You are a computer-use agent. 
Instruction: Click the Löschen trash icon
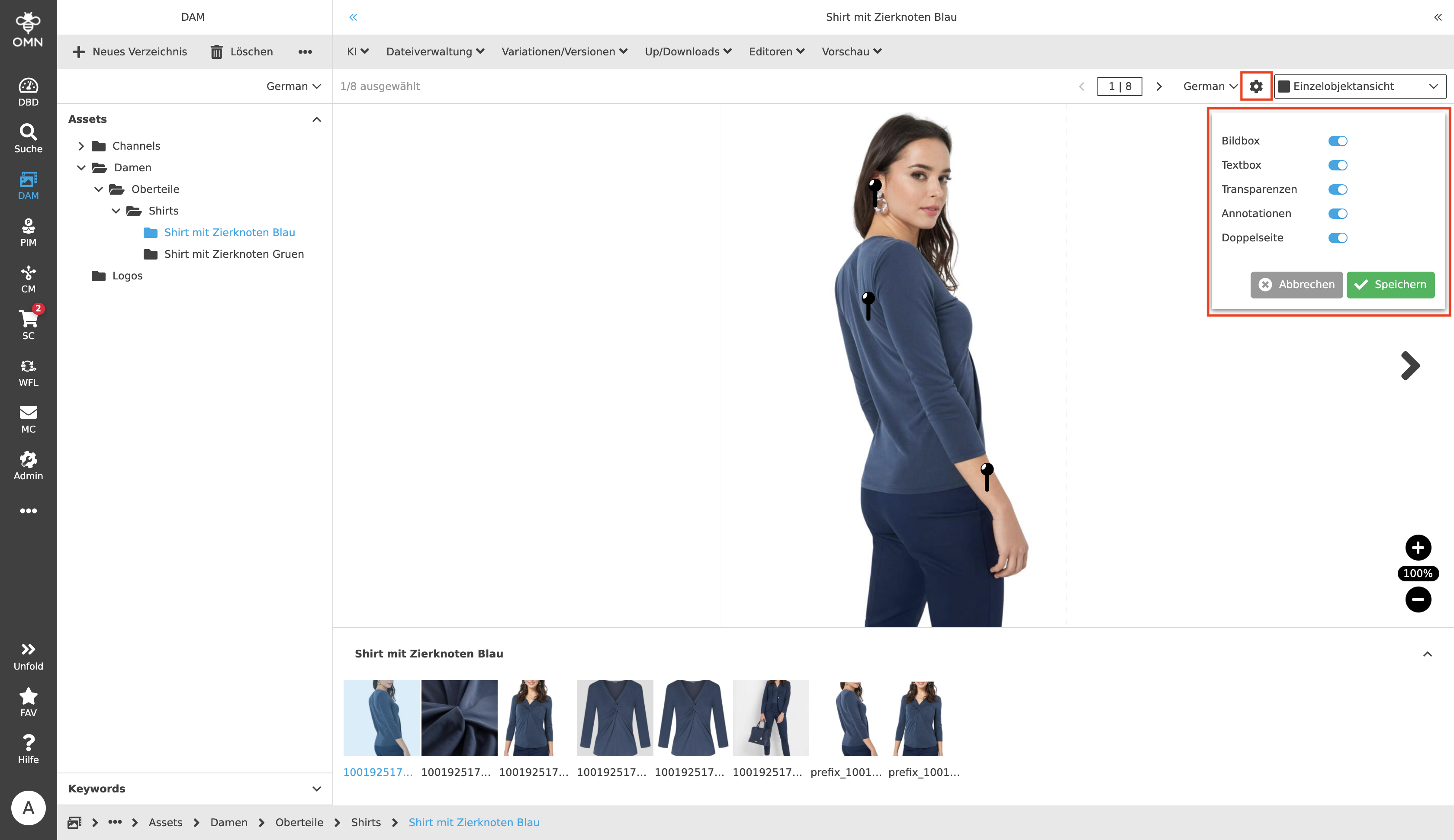click(216, 52)
